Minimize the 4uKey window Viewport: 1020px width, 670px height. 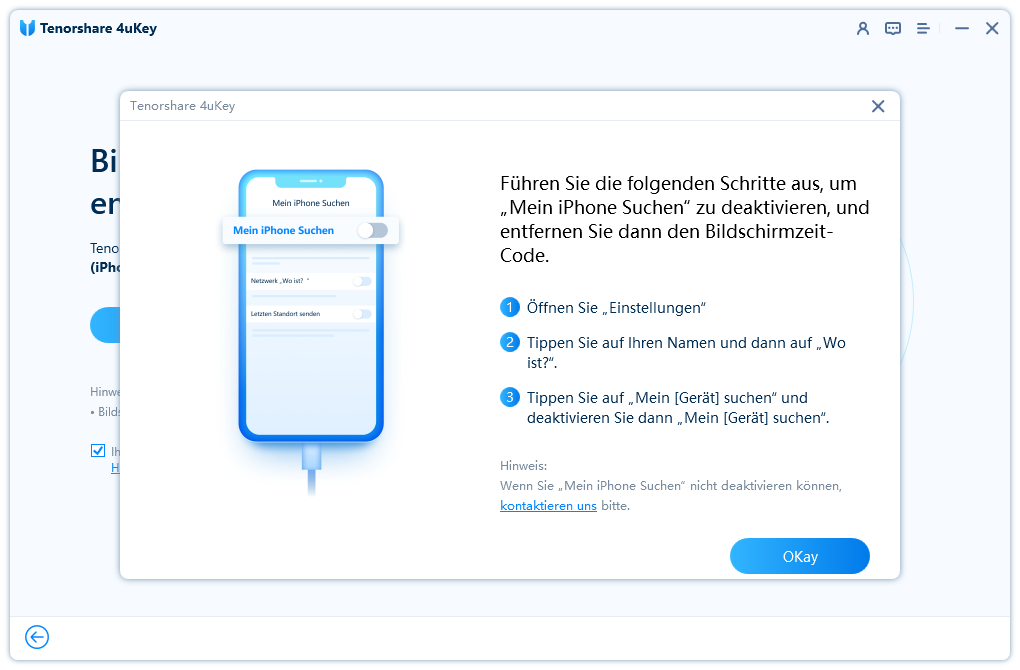(961, 29)
